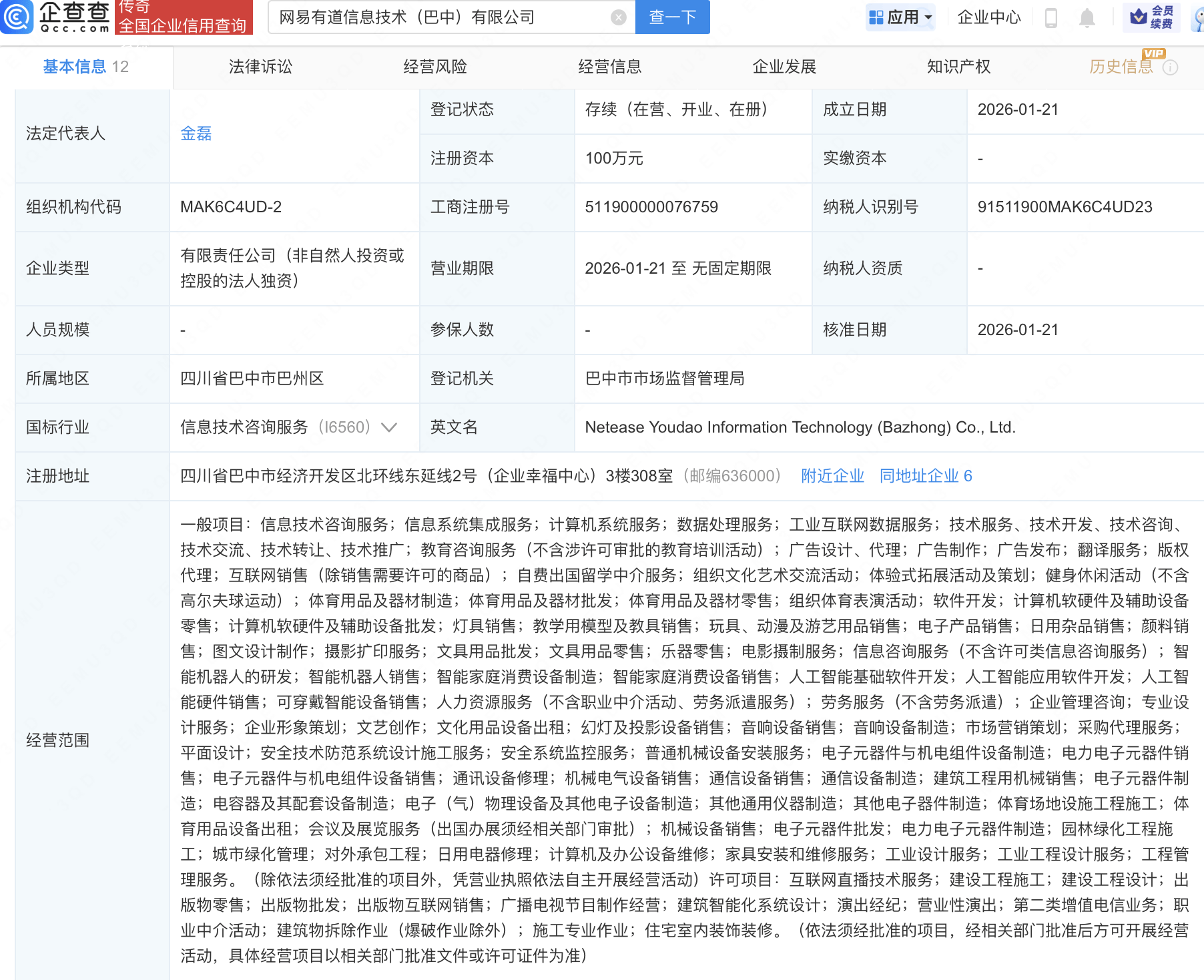
Task: Select the 企业发展 tab
Action: click(x=784, y=67)
